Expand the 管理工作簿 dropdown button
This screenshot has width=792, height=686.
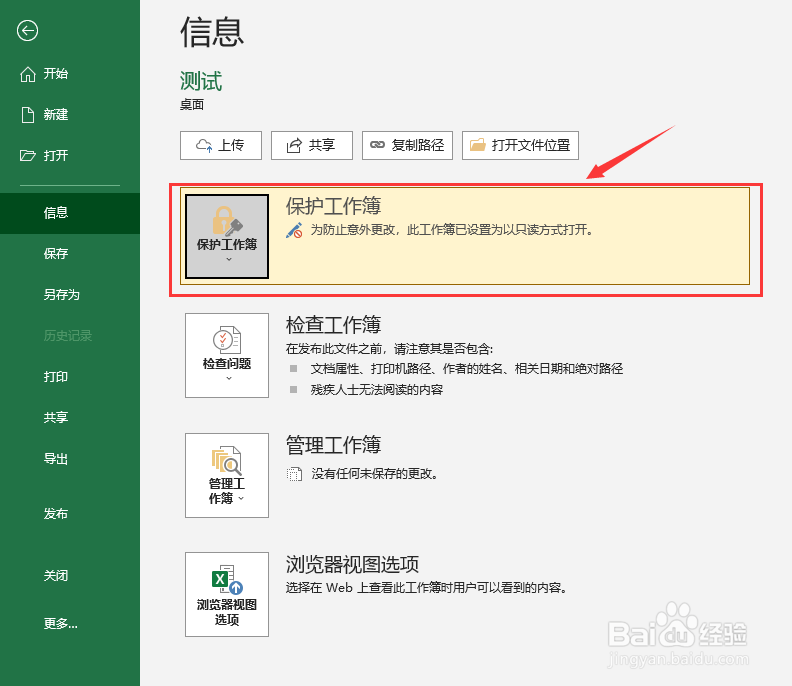click(227, 475)
